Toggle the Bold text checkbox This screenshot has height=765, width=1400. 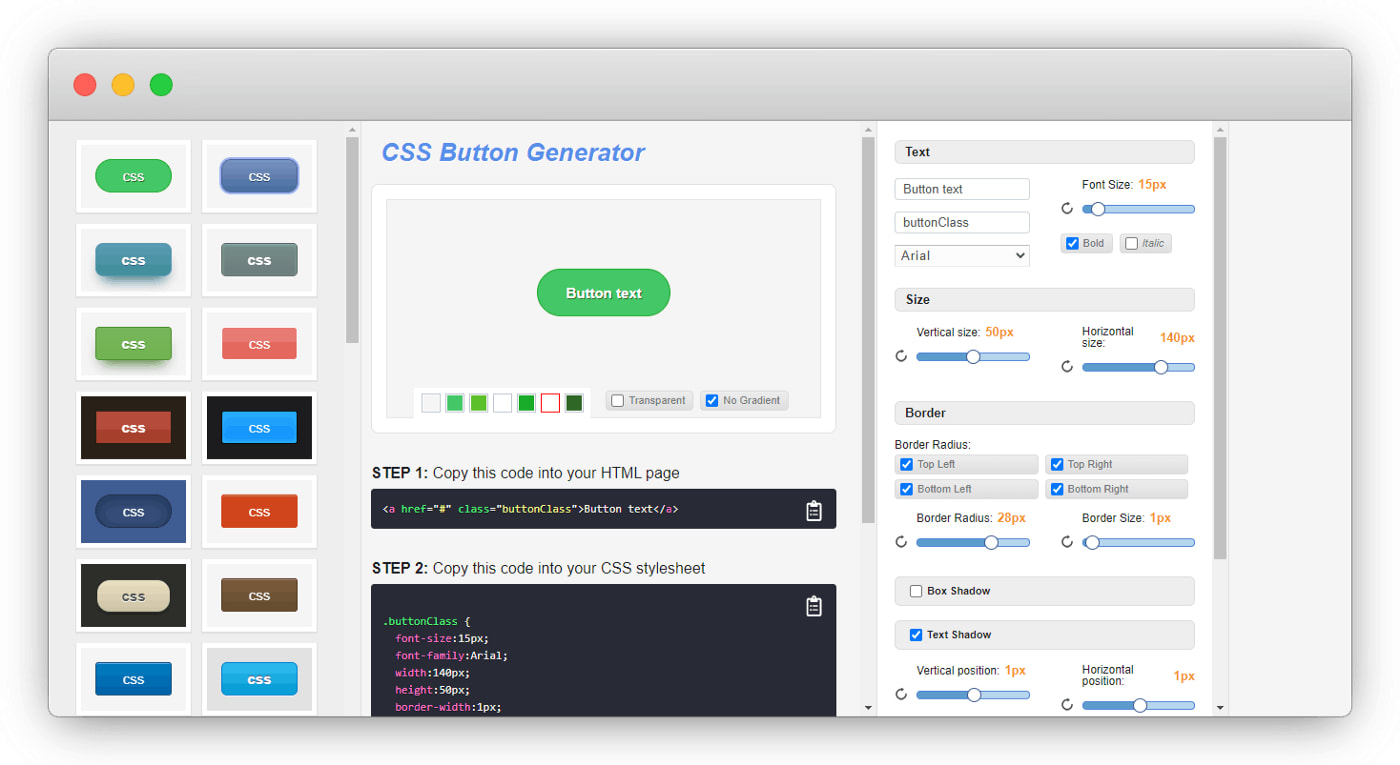coord(1072,243)
